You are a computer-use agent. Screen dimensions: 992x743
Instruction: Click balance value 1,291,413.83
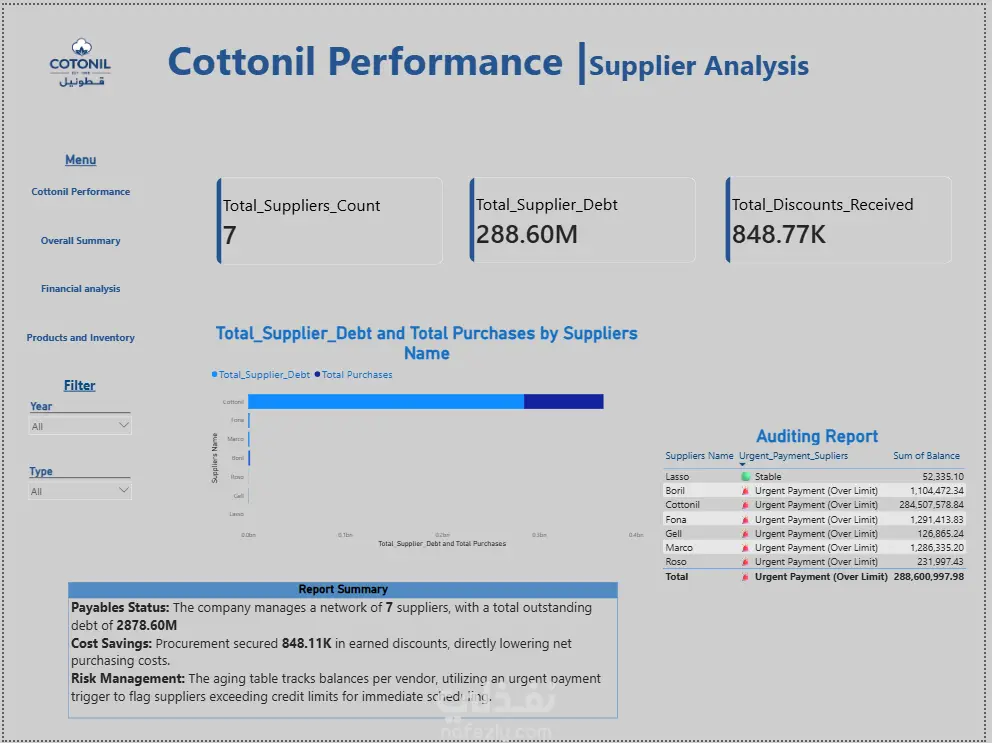pos(937,520)
